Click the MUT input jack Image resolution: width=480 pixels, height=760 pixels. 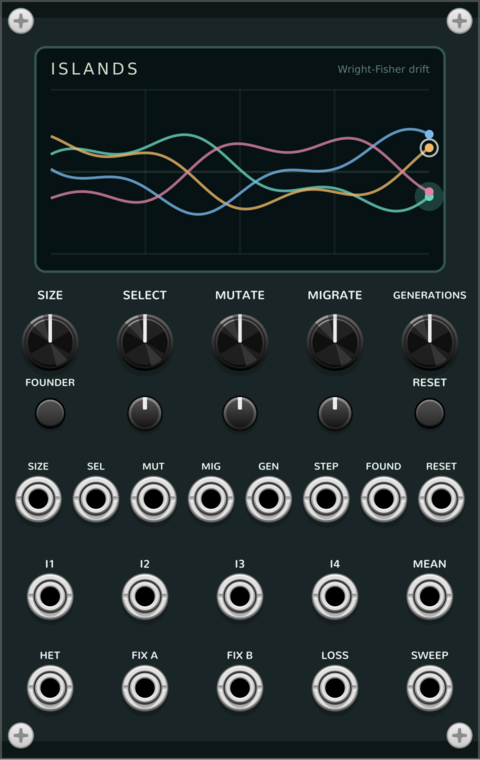(153, 499)
